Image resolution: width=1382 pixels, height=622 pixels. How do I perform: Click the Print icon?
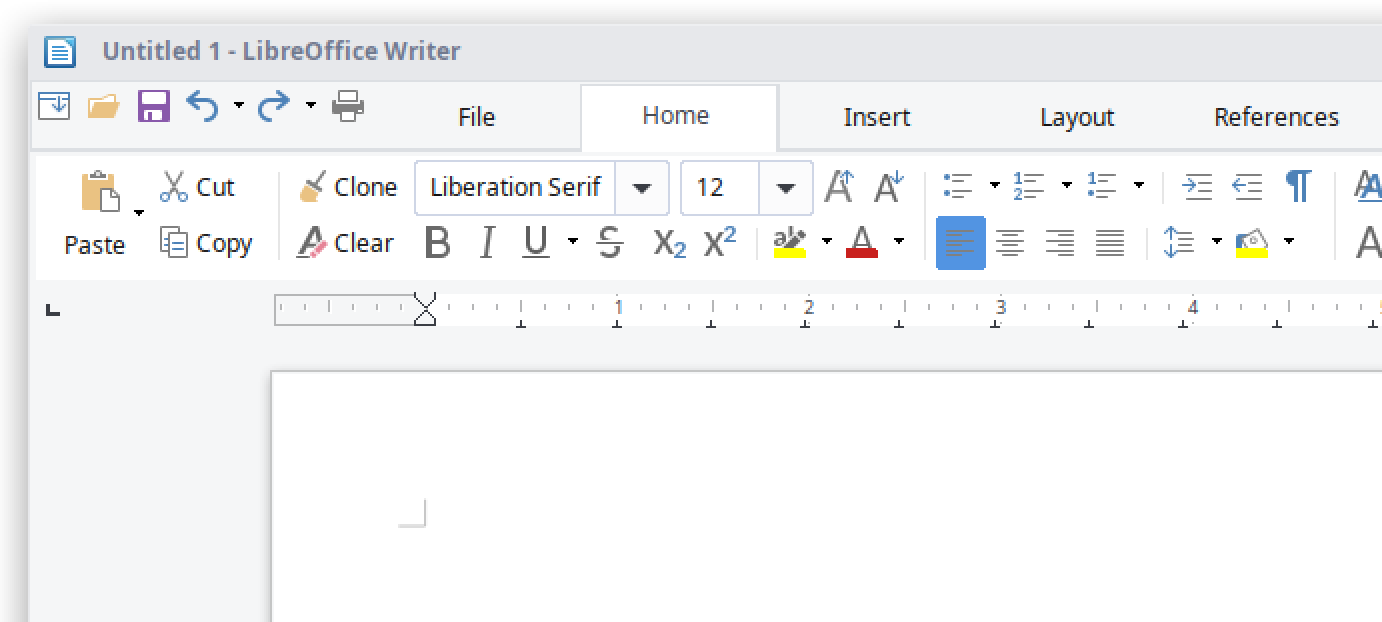tap(348, 105)
